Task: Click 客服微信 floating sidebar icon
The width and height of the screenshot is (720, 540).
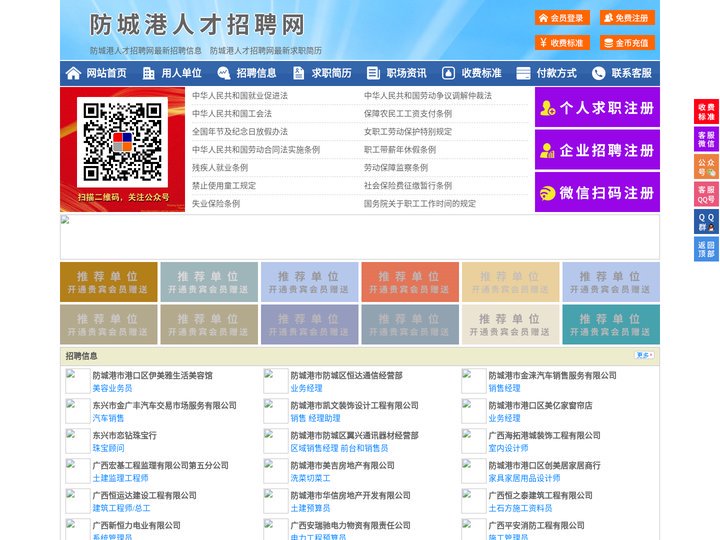Action: pos(706,139)
